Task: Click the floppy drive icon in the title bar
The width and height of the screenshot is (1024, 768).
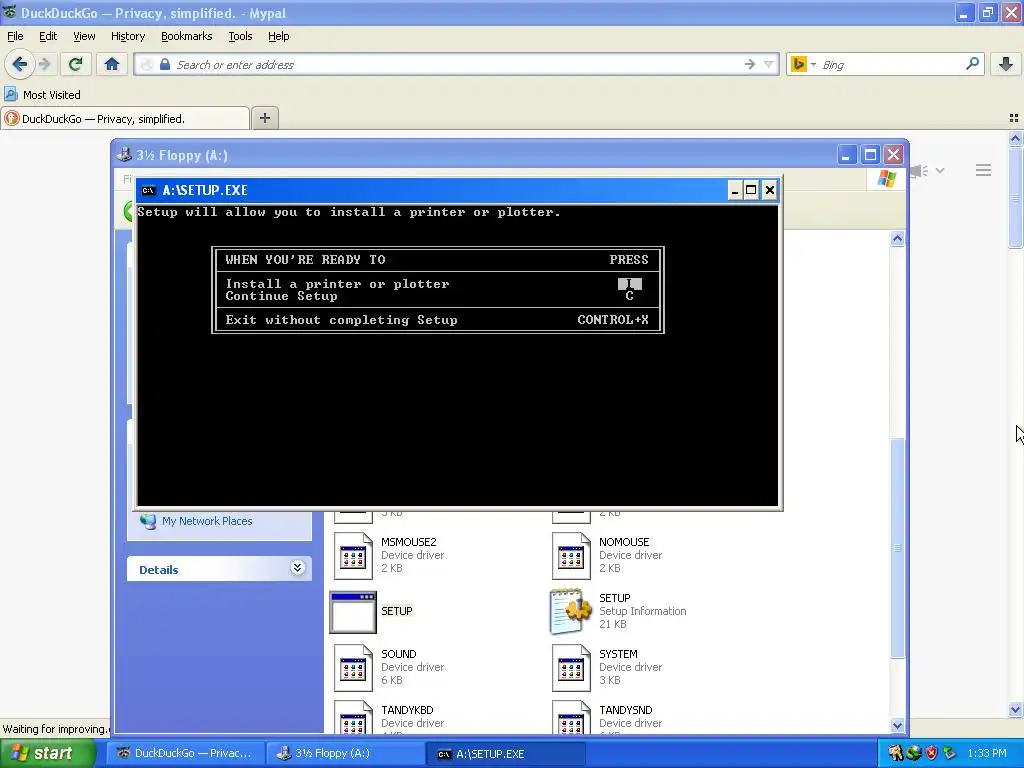Action: coord(123,155)
